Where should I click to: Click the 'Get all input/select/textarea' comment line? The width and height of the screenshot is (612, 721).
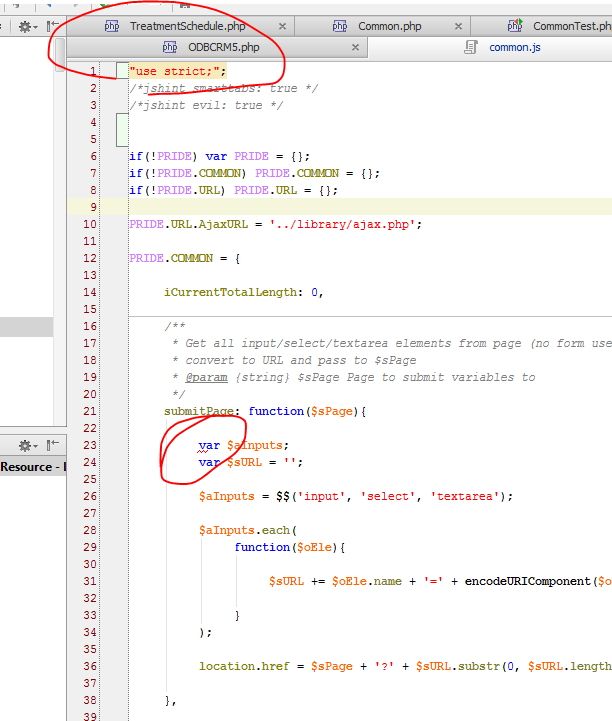[393, 343]
